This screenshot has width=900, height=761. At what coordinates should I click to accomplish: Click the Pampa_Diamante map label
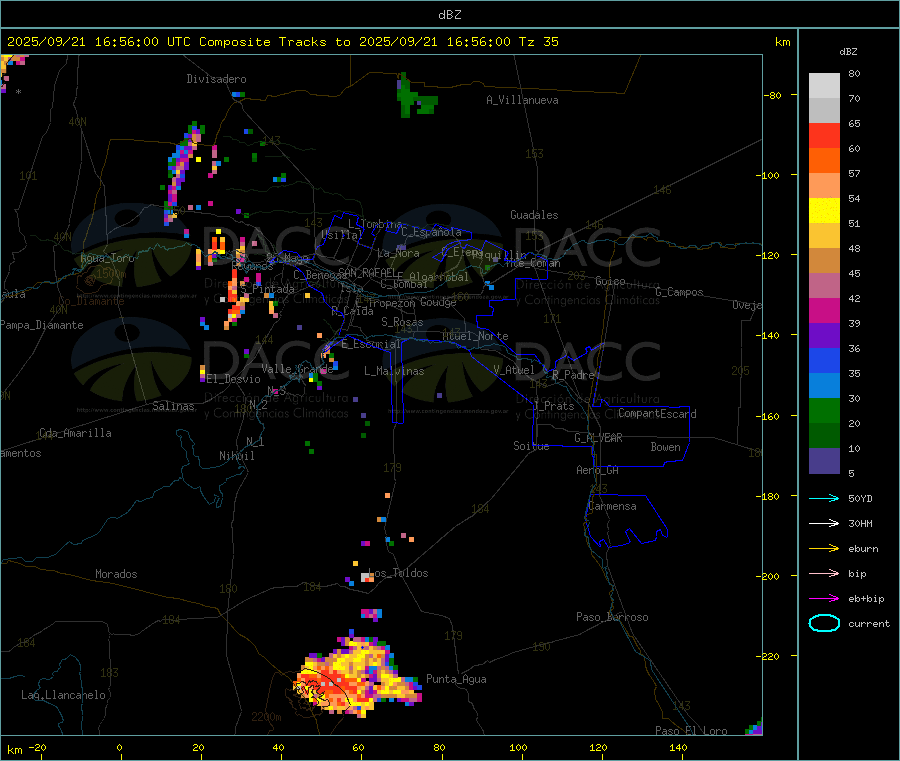pos(41,325)
